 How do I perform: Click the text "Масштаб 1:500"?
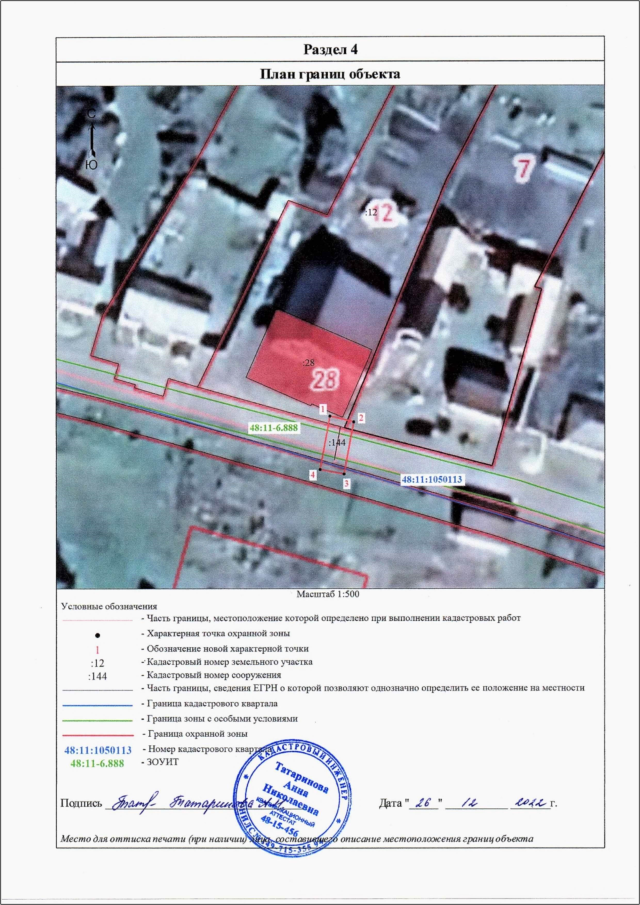(x=330, y=593)
